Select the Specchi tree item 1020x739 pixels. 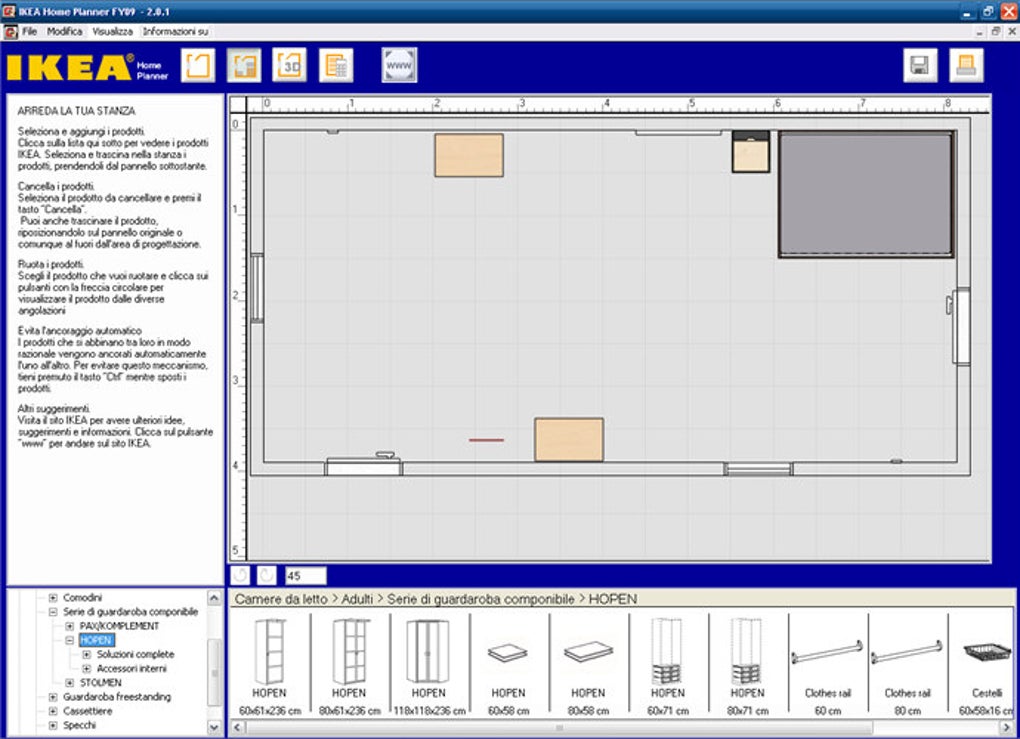click(x=79, y=725)
